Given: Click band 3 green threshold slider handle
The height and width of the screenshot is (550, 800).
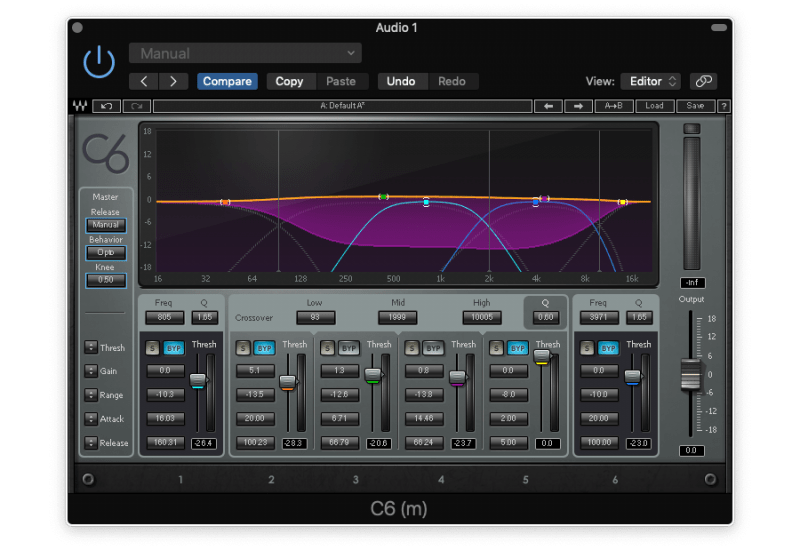Looking at the screenshot, I should 373,376.
